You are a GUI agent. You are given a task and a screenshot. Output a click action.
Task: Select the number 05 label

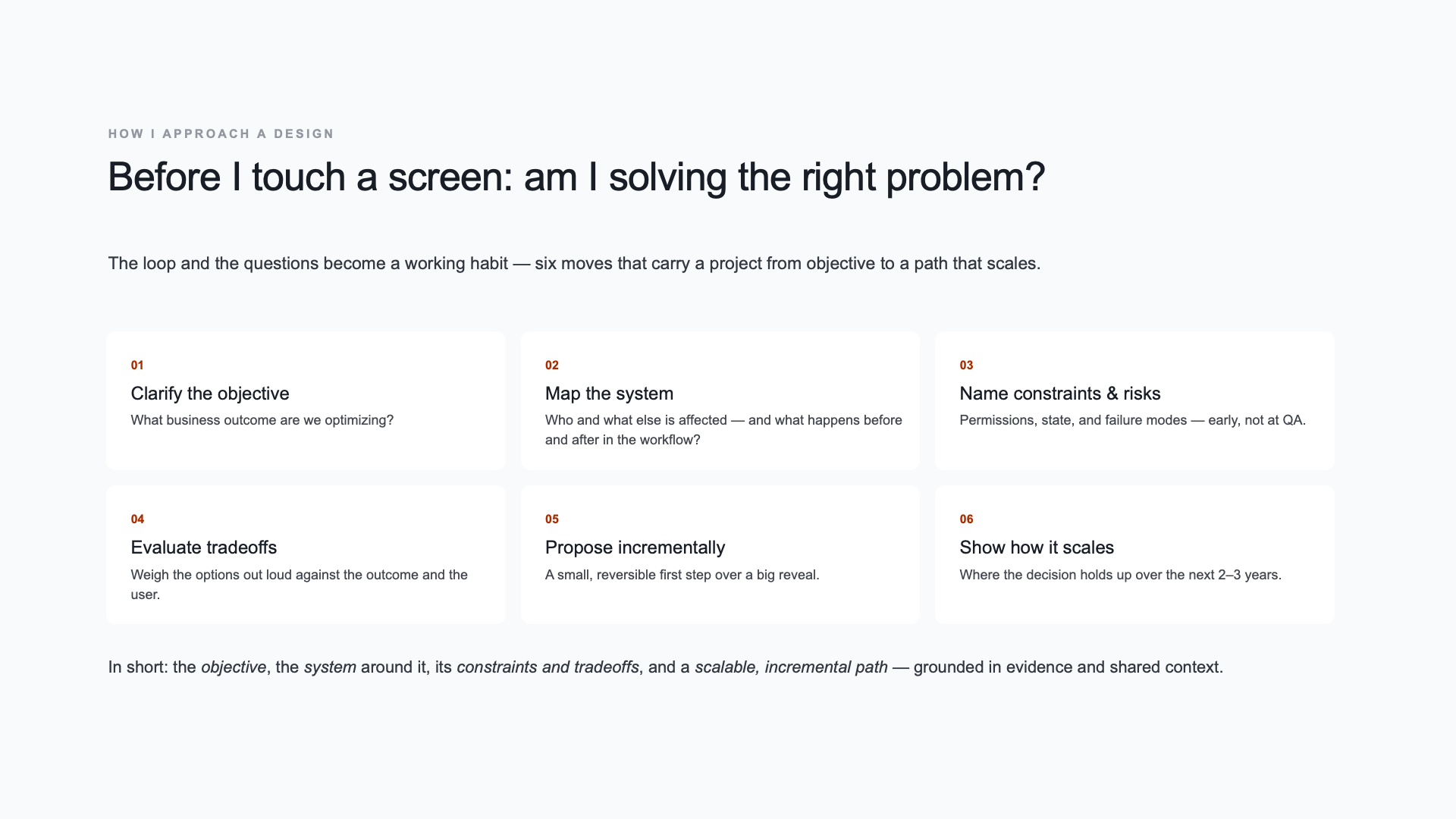[552, 519]
